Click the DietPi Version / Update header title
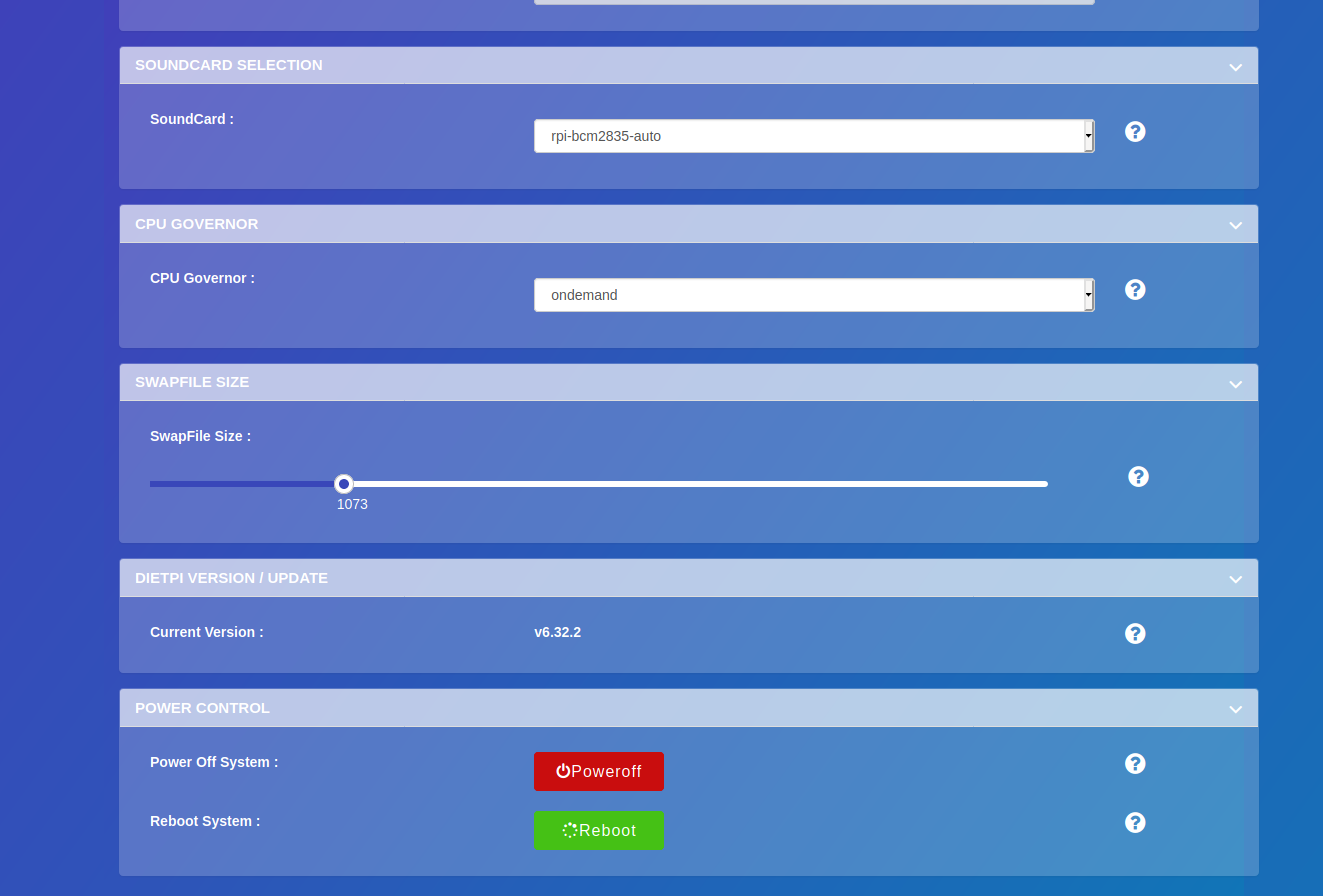 (x=231, y=578)
